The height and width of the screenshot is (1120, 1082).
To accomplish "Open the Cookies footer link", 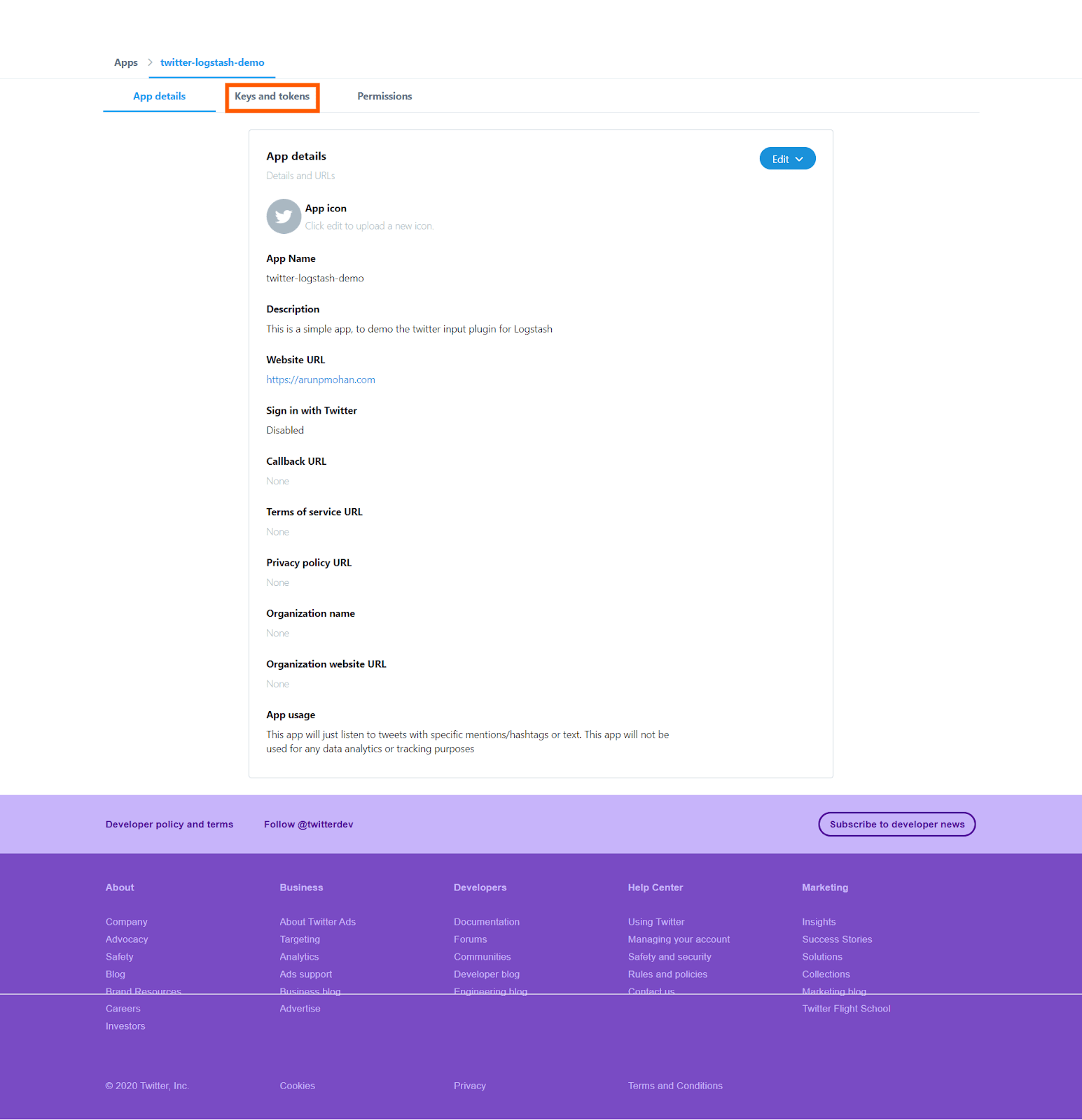I will pyautogui.click(x=297, y=1086).
